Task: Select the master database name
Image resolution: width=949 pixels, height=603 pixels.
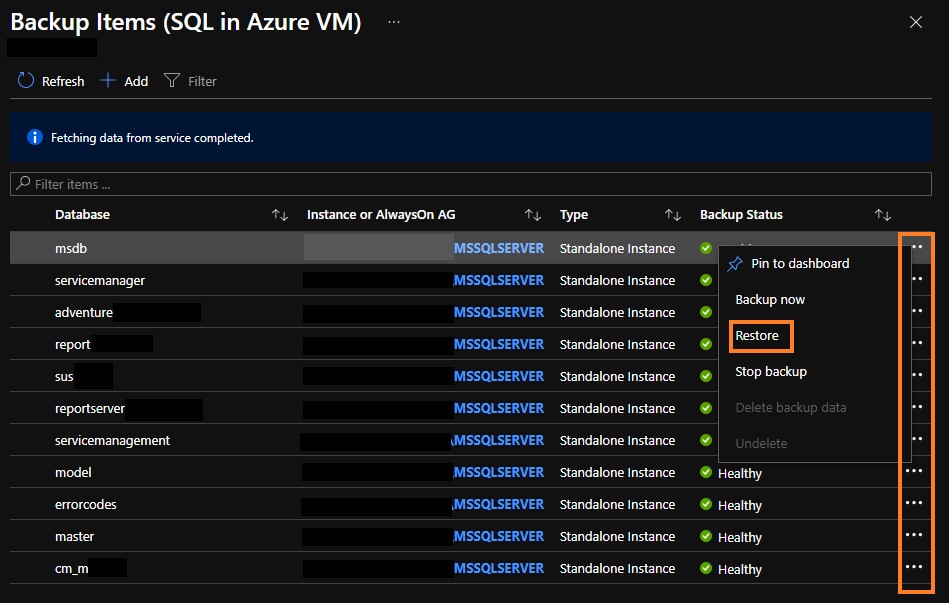Action: (x=74, y=536)
